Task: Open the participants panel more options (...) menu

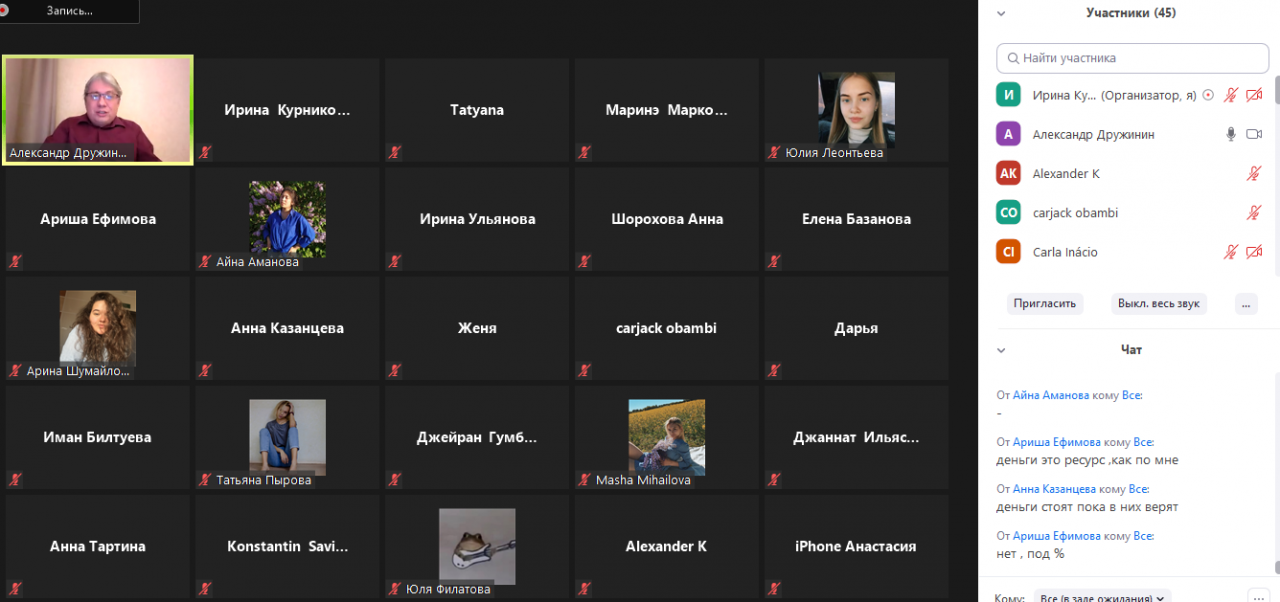Action: [1246, 304]
